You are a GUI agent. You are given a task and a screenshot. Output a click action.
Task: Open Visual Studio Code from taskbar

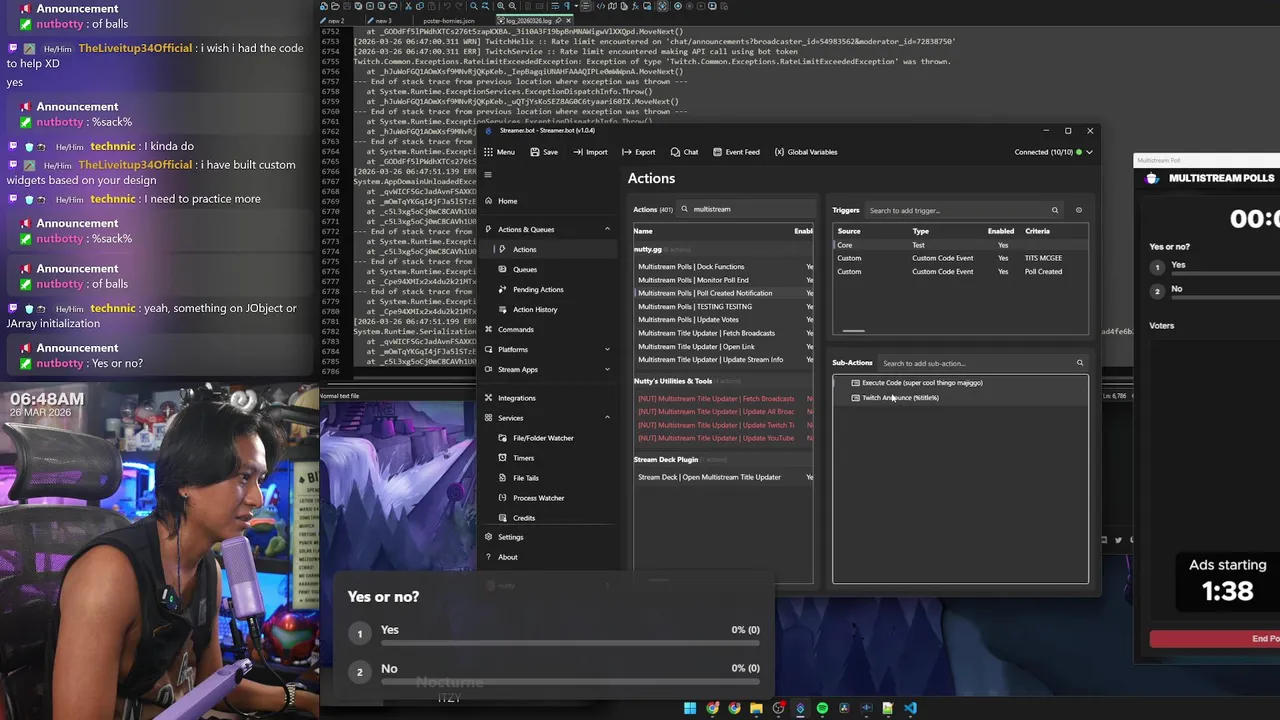910,708
